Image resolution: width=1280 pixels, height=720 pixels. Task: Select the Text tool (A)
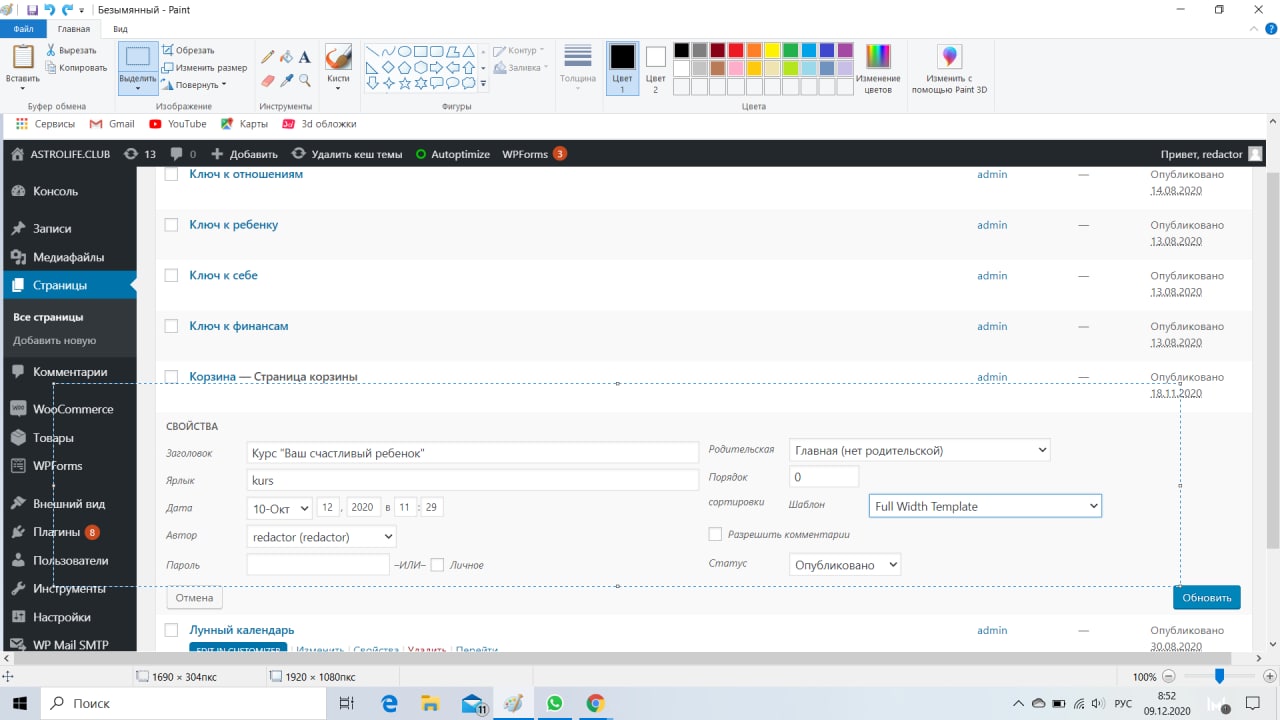pos(305,57)
